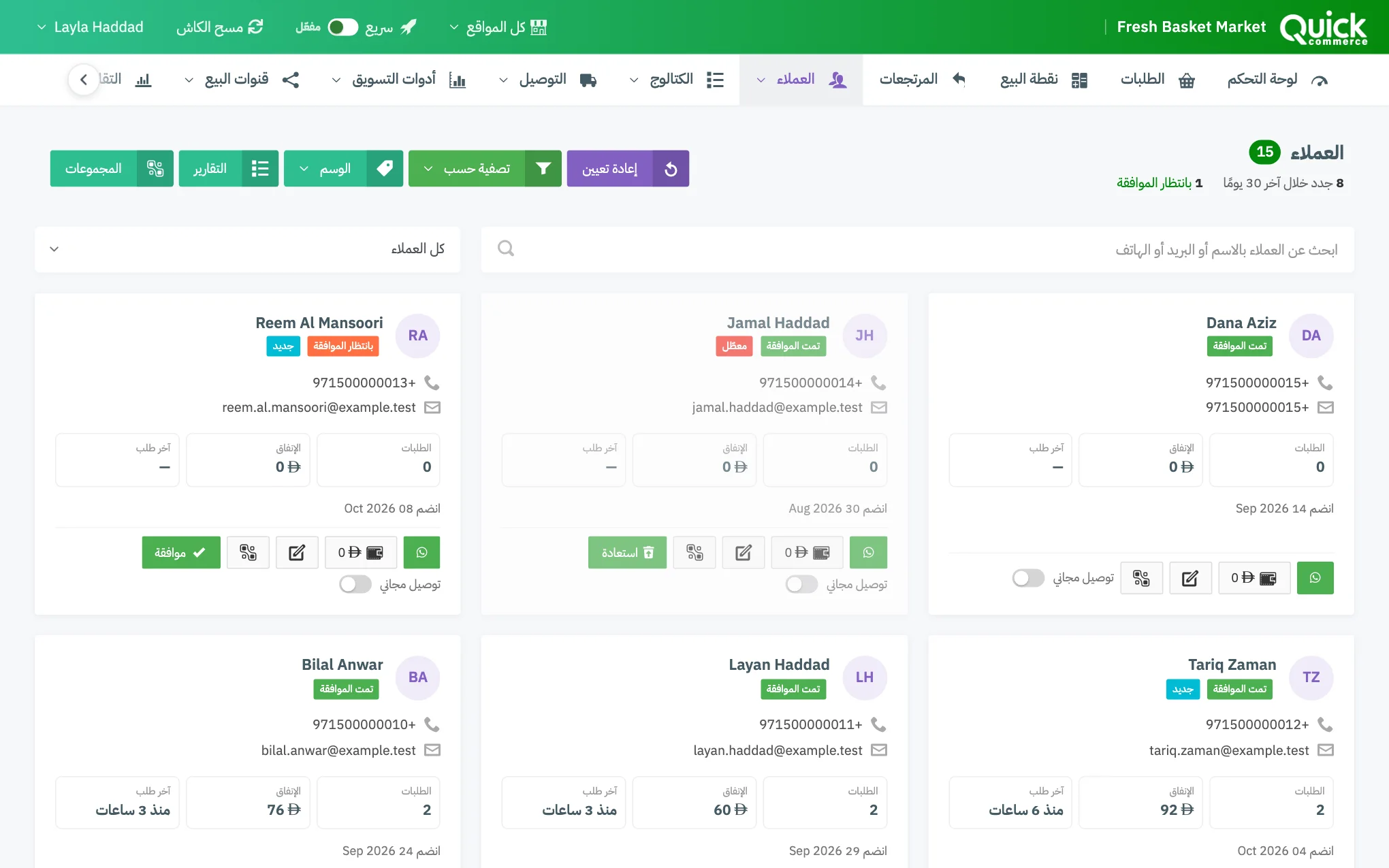This screenshot has height=868, width=1389.
Task: Open the المرتجعات returns tab
Action: 923,80
